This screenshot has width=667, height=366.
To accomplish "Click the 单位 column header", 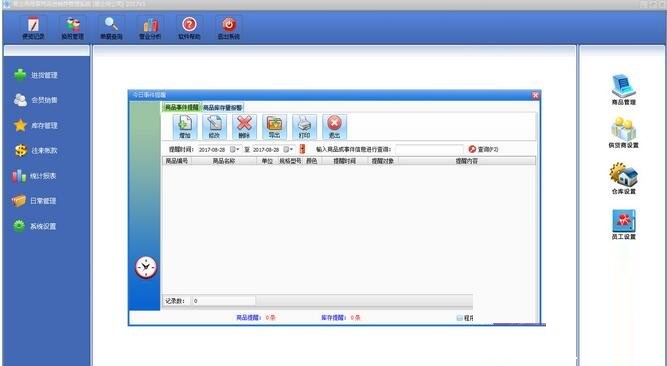I will pos(267,161).
